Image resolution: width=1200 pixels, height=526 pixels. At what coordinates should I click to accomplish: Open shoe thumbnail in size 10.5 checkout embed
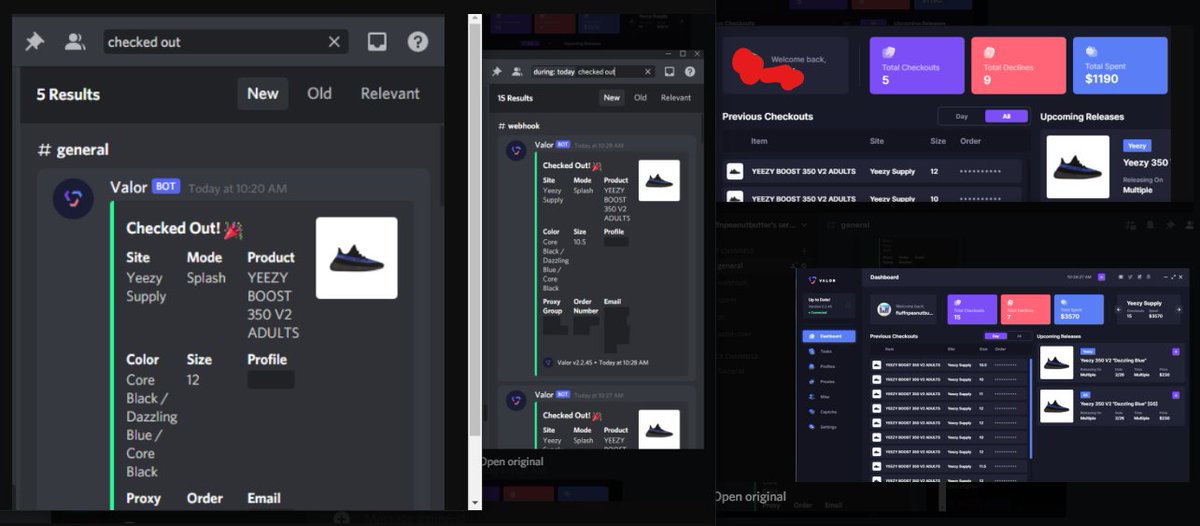coord(659,180)
